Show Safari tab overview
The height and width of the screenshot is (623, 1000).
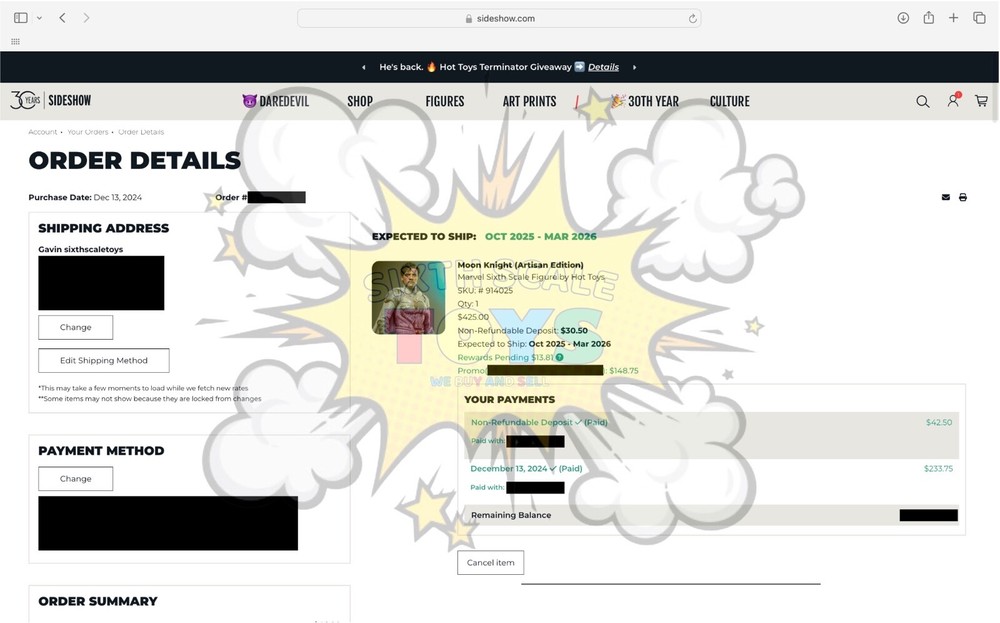(980, 18)
